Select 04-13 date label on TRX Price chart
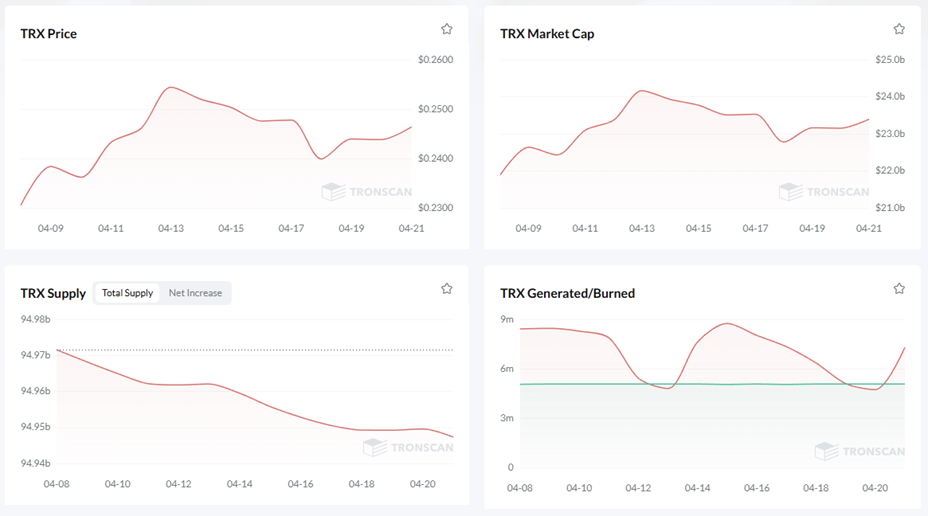This screenshot has width=928, height=516. coord(171,228)
